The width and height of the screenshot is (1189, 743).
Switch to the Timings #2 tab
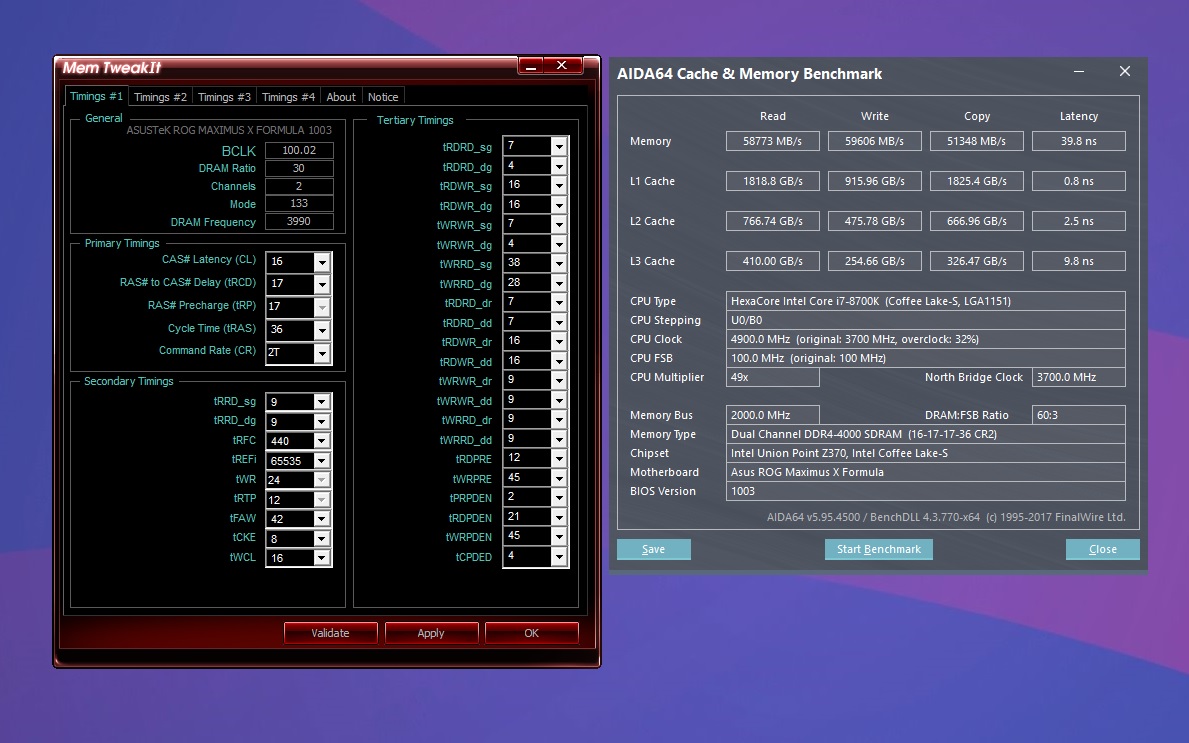coord(160,97)
